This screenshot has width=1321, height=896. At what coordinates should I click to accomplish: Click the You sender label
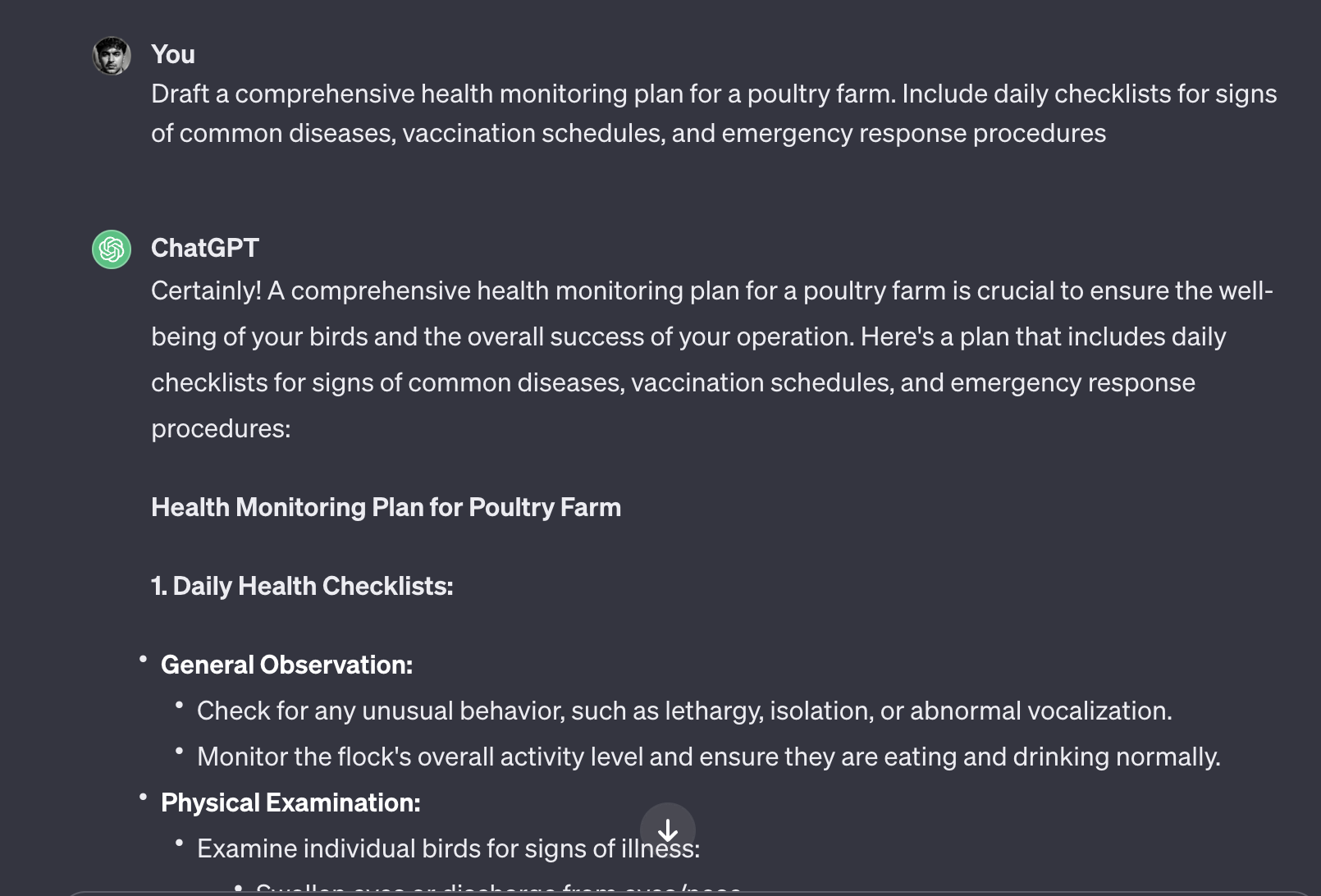(x=172, y=54)
